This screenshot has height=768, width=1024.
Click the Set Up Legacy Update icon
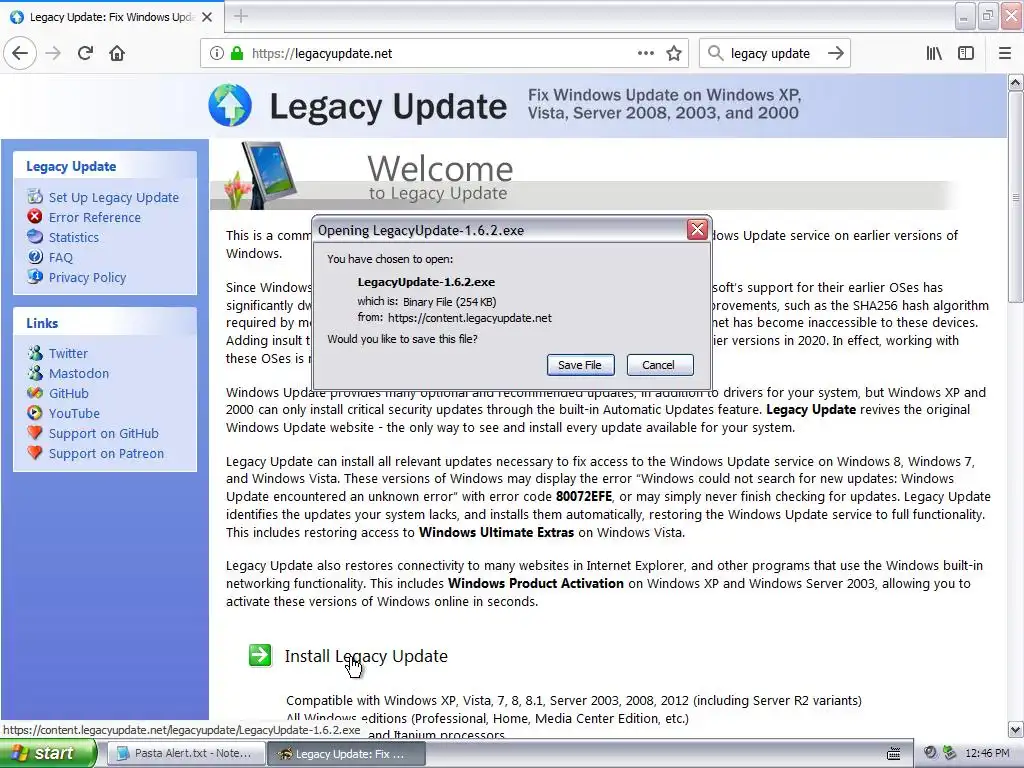pos(35,196)
